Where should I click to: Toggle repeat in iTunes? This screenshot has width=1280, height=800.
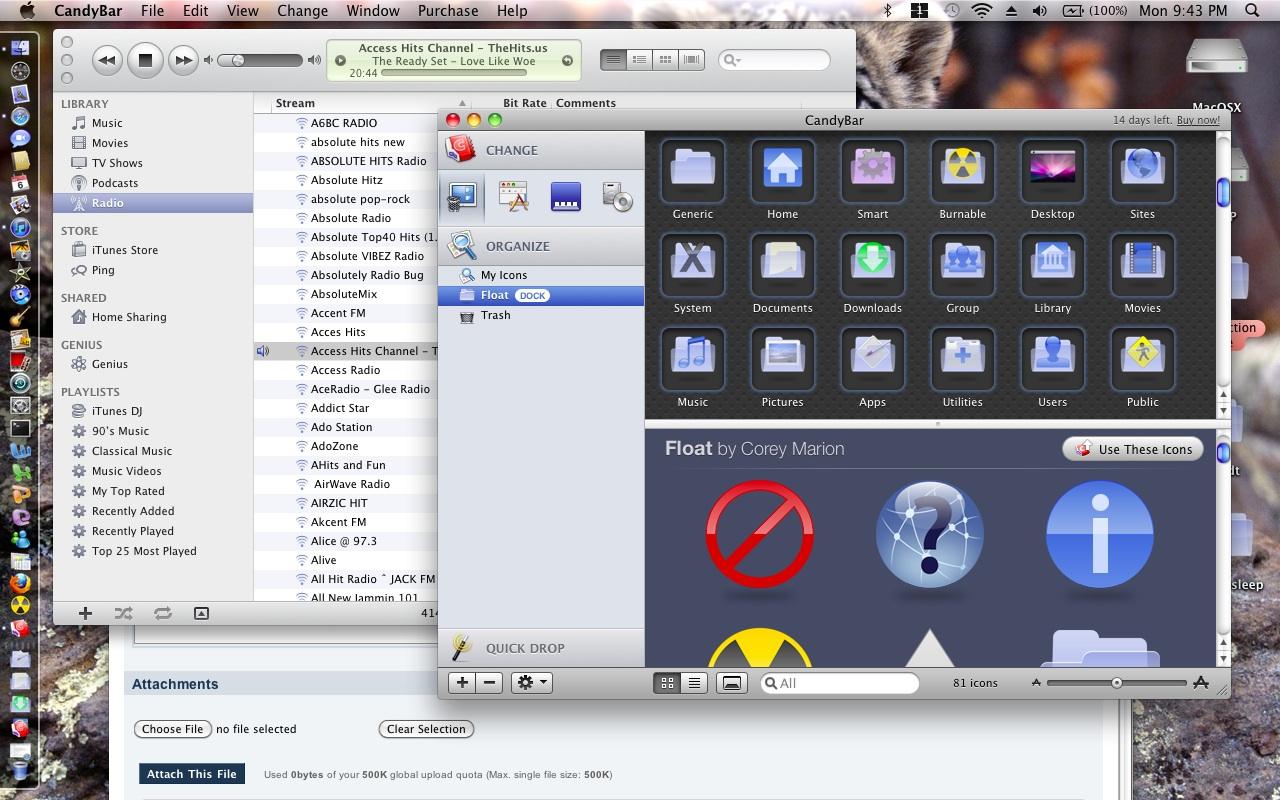tap(162, 613)
